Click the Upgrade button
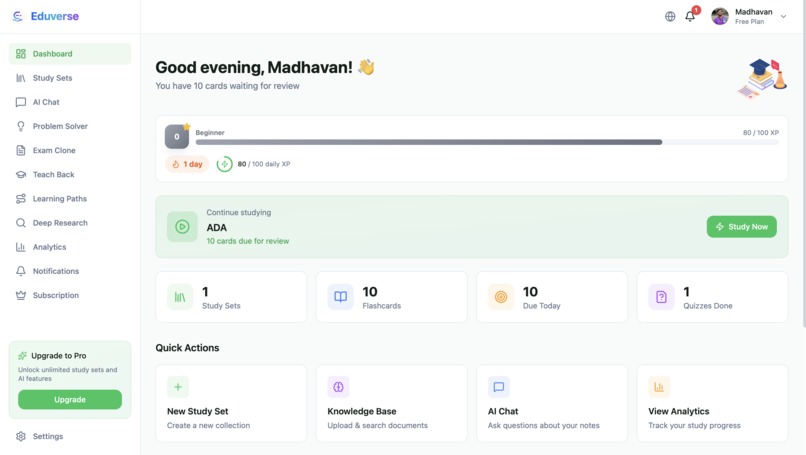Viewport: 806px width, 455px height. click(70, 399)
